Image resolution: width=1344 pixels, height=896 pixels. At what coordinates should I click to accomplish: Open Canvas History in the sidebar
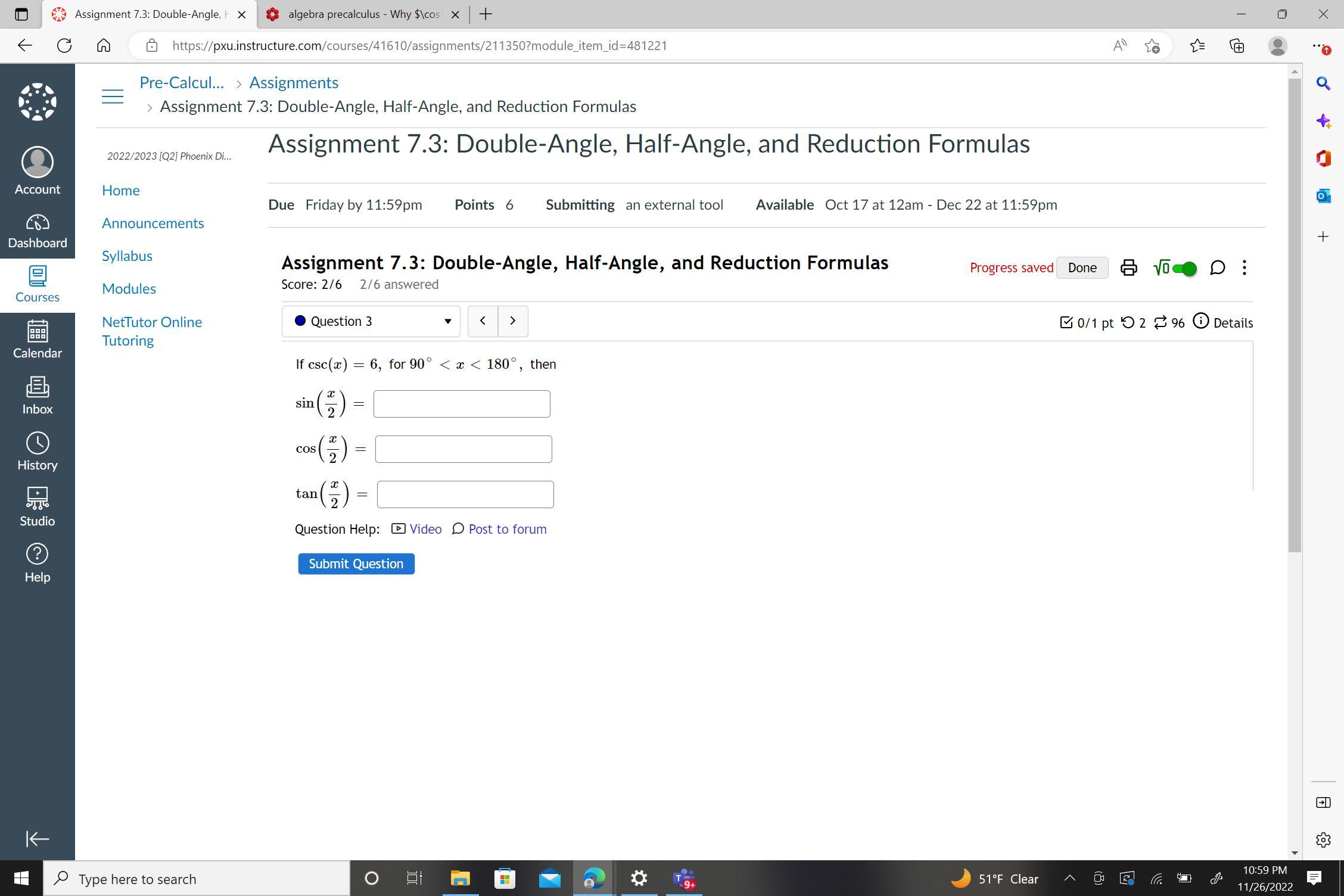[x=37, y=452]
